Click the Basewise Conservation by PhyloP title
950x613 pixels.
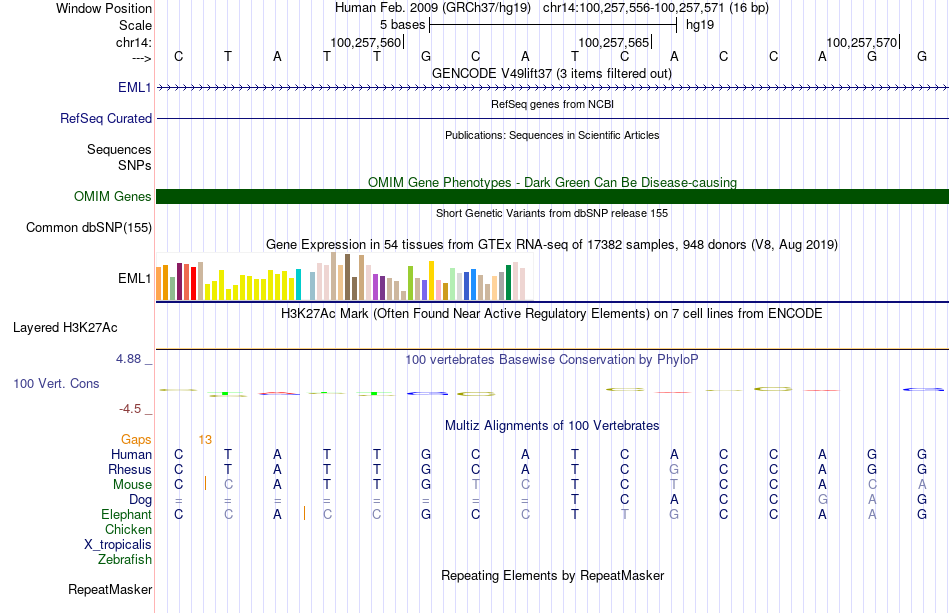[552, 360]
